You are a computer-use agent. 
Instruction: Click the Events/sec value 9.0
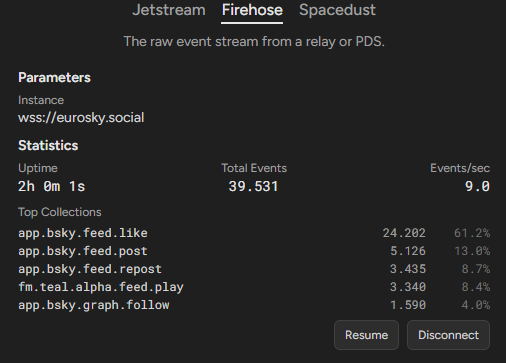477,186
